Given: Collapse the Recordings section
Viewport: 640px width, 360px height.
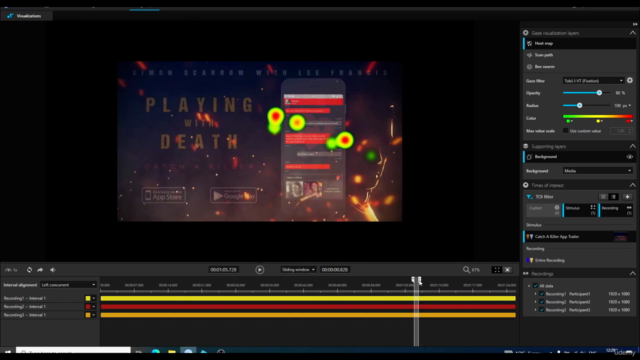Looking at the screenshot, I should click(632, 273).
